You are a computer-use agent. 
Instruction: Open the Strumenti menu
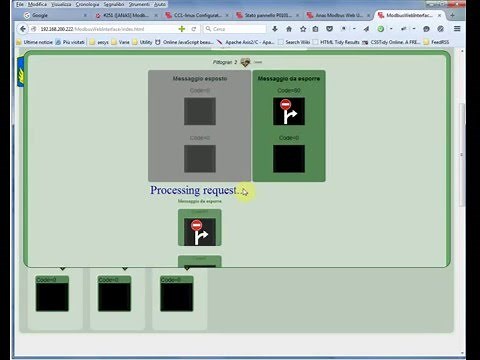pos(139,4)
